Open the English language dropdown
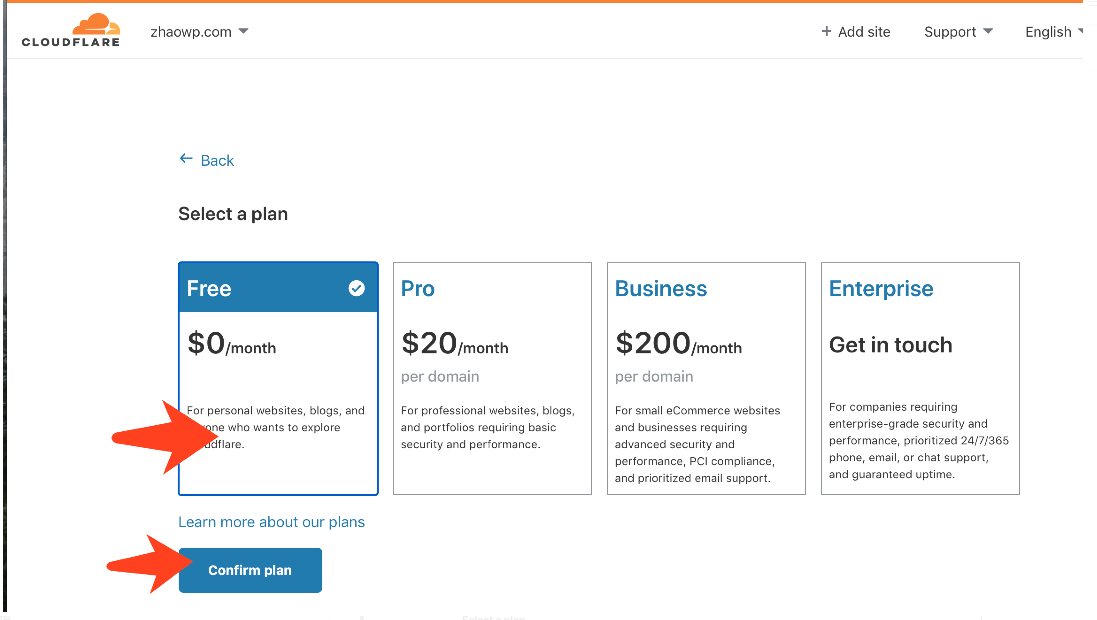The height and width of the screenshot is (620, 1097). coord(1054,32)
